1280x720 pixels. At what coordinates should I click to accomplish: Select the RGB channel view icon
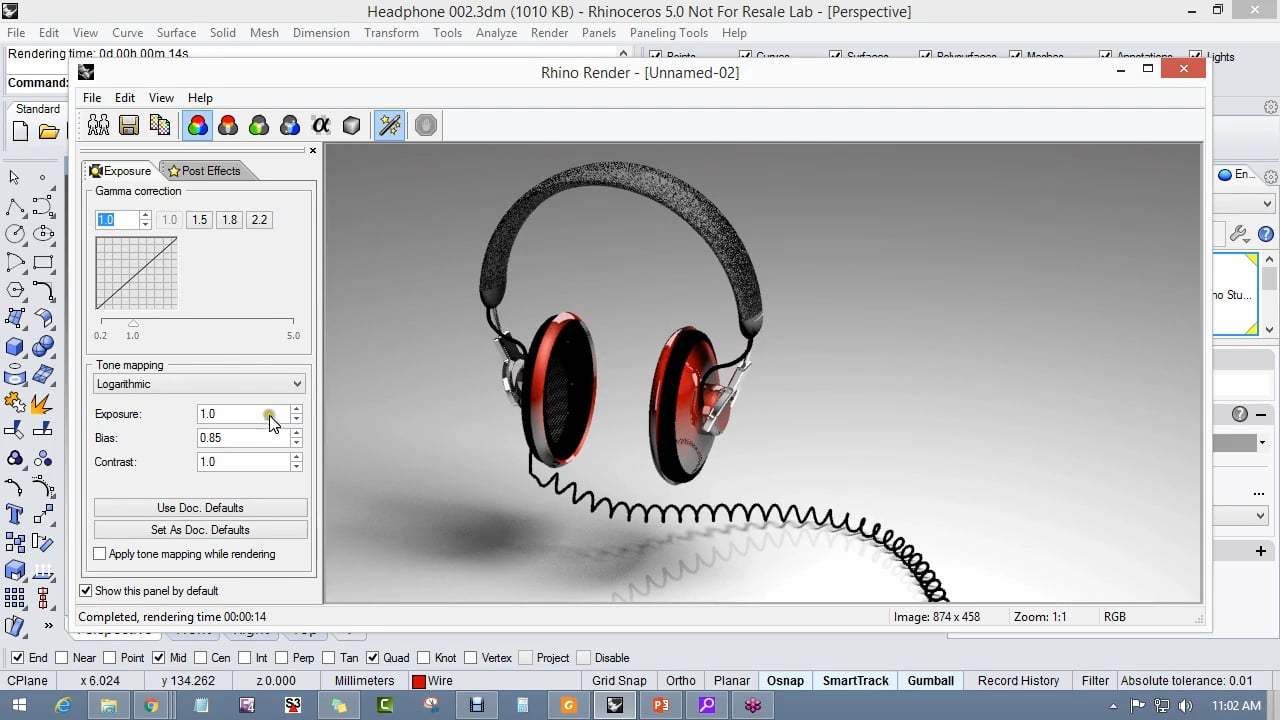pyautogui.click(x=197, y=125)
